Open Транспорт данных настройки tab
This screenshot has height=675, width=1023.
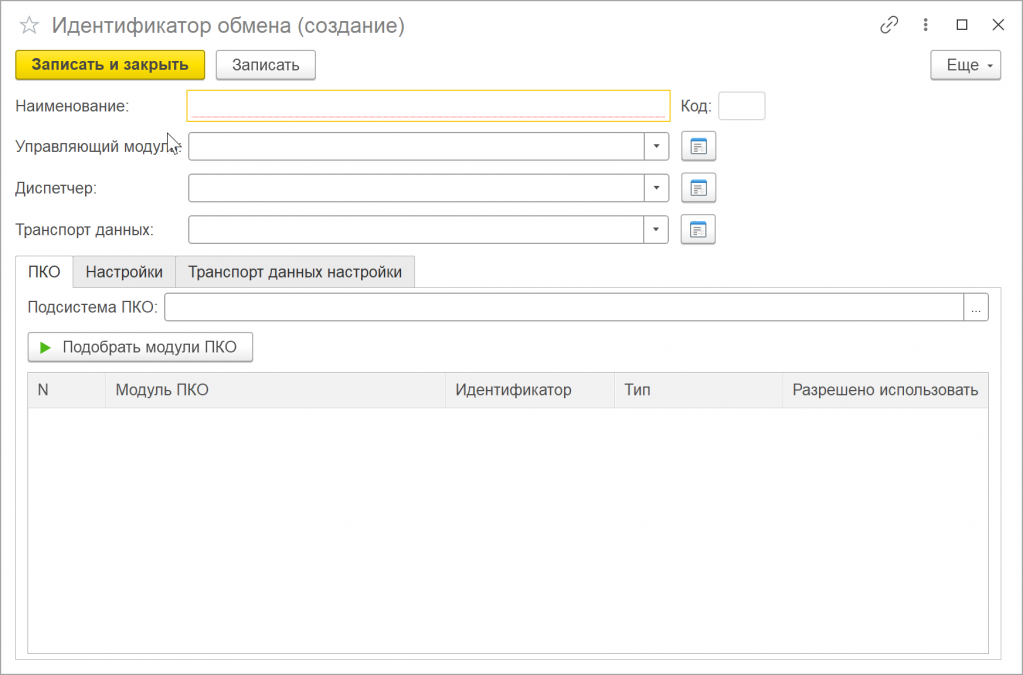click(x=295, y=271)
